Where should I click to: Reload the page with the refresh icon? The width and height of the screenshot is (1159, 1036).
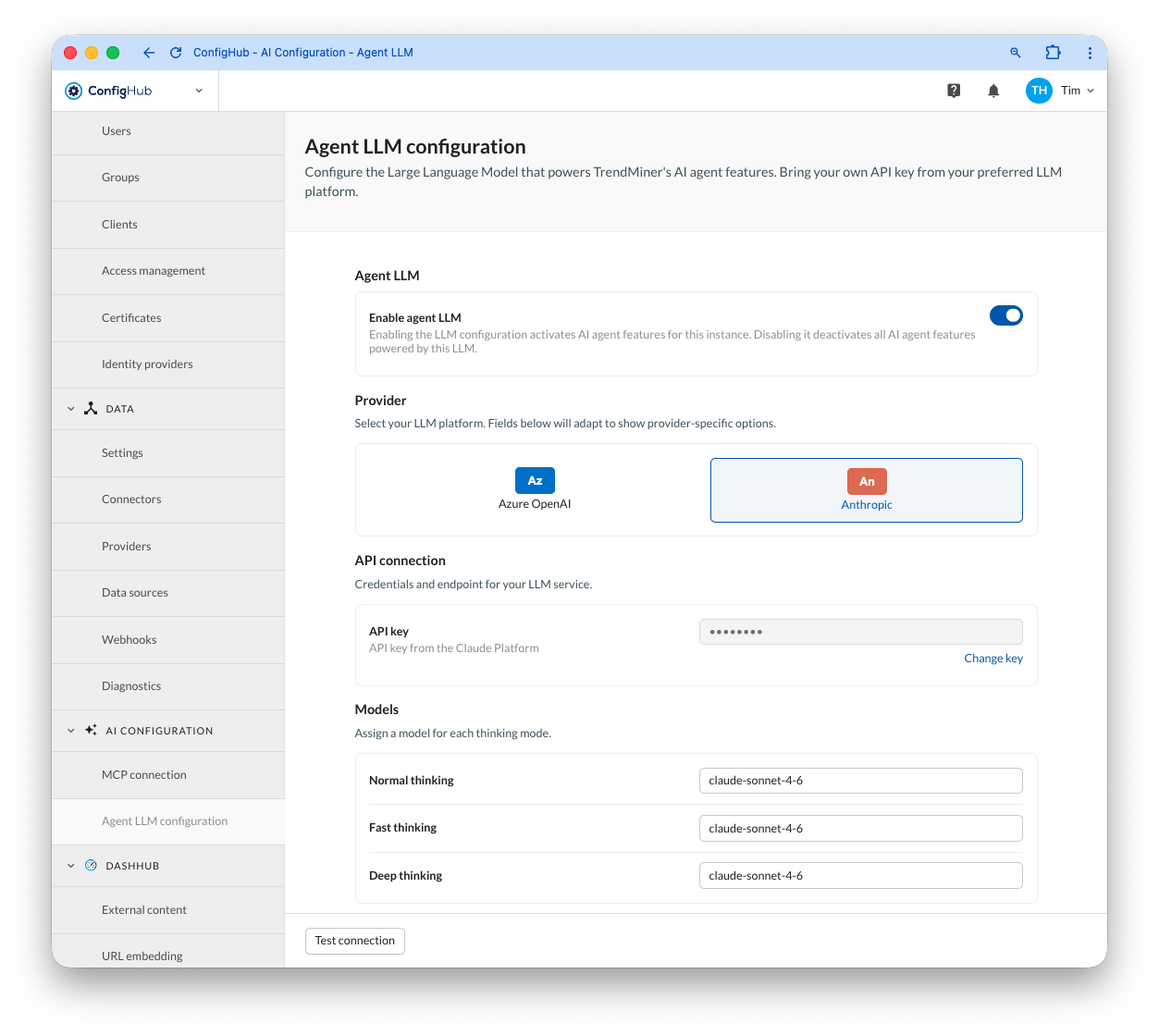176,53
